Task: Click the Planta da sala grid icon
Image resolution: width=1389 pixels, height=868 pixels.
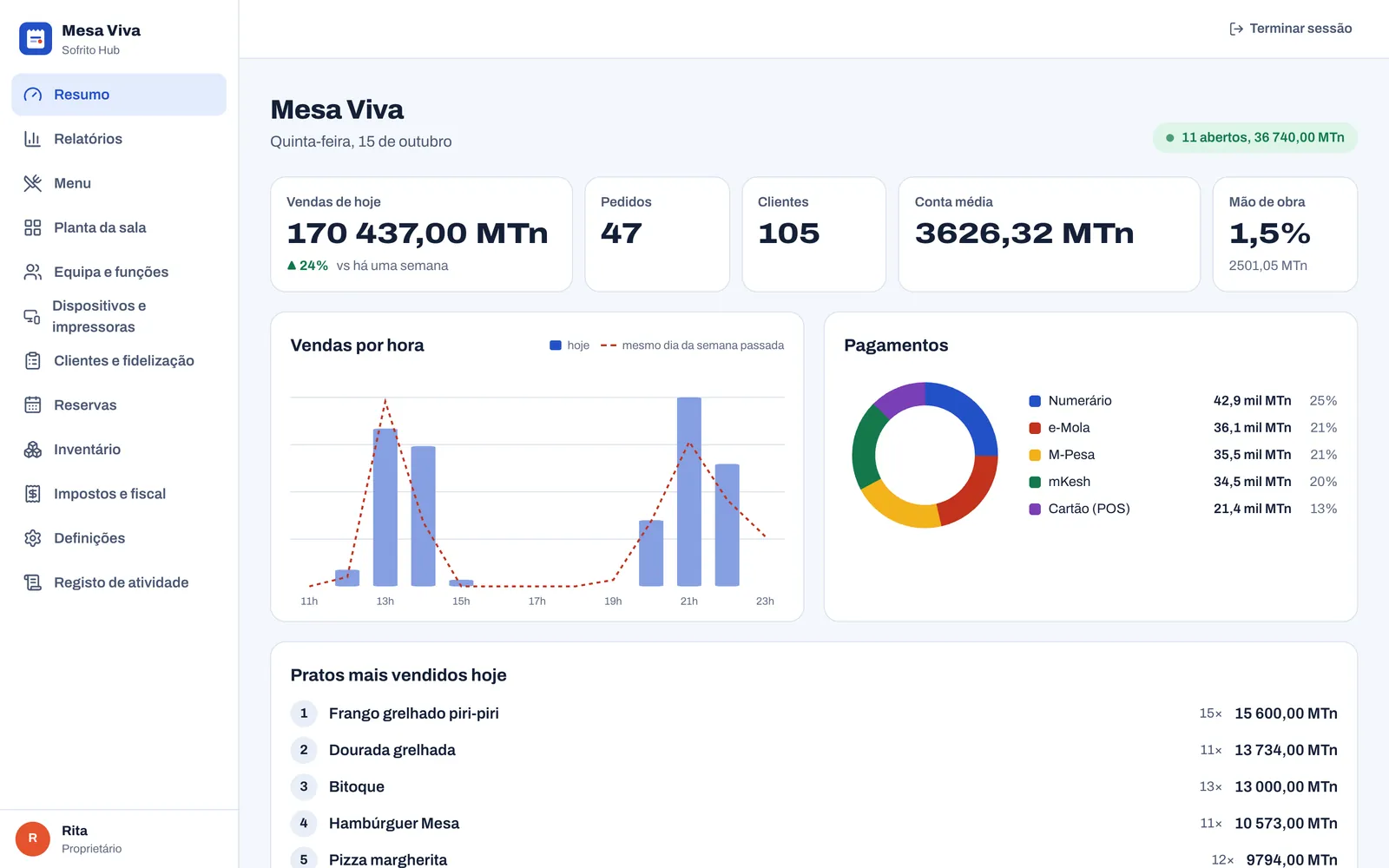Action: pyautogui.click(x=33, y=227)
